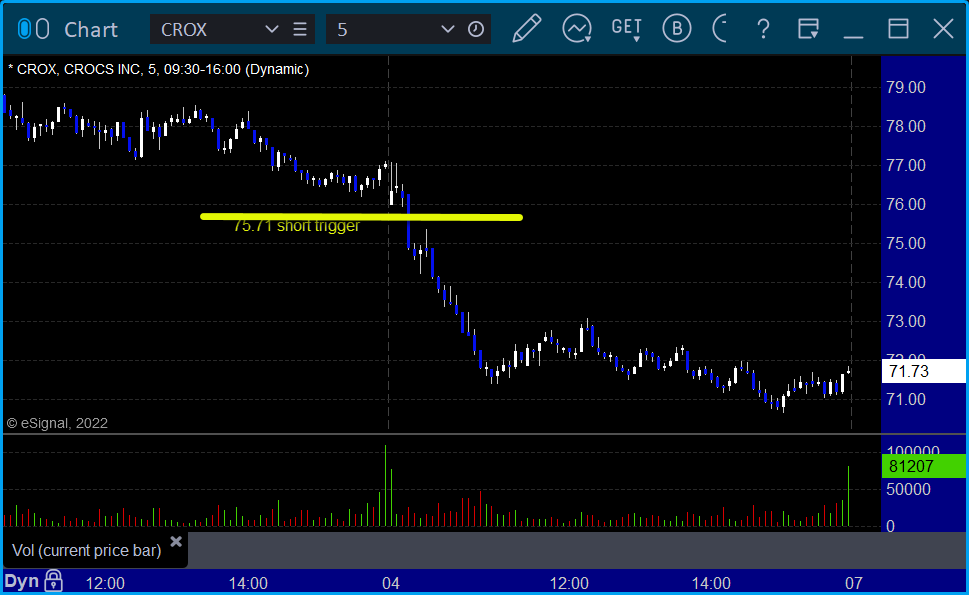The width and height of the screenshot is (969, 595).
Task: Expand the interval 5 dropdown arrow
Action: click(x=447, y=29)
